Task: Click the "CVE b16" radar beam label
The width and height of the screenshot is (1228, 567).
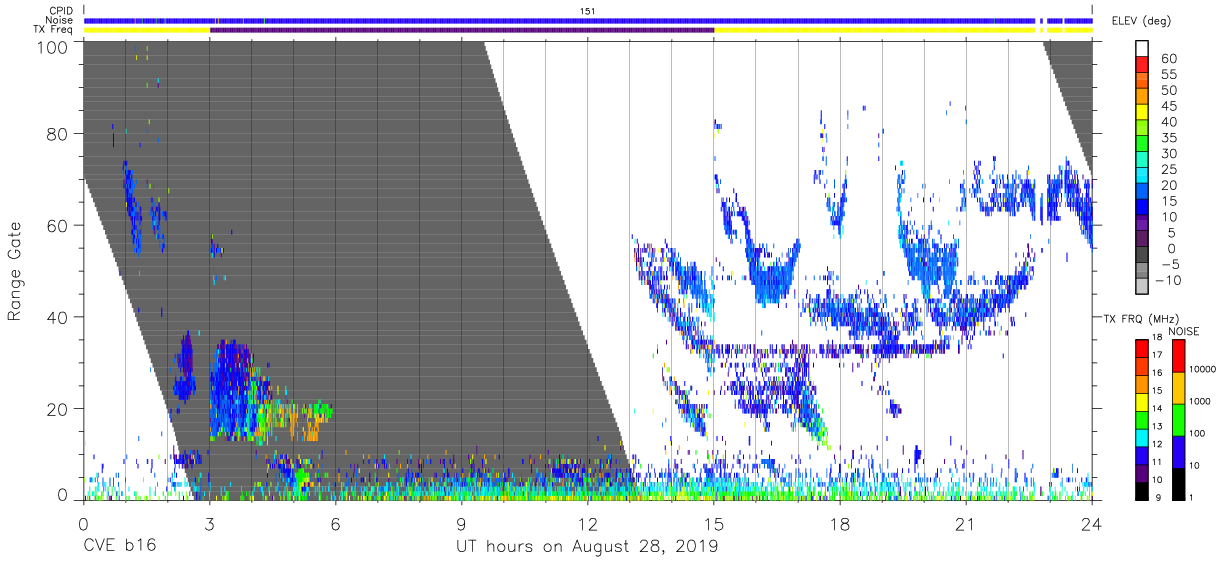Action: coord(119,546)
